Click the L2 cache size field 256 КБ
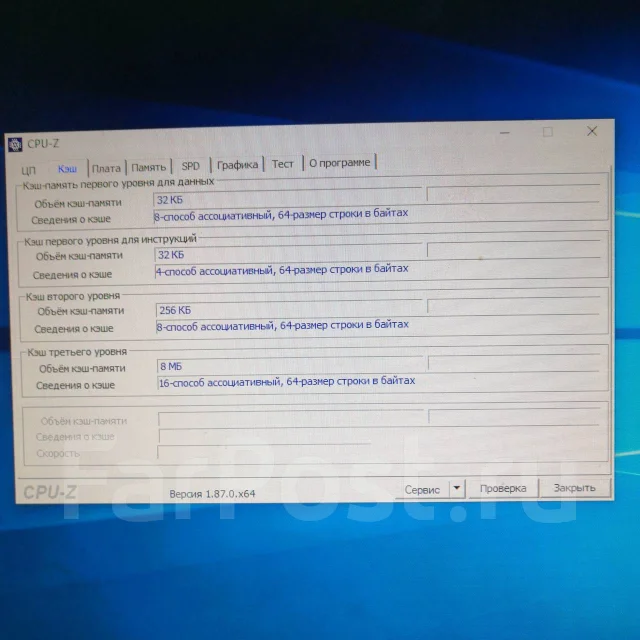The image size is (640, 640). click(x=289, y=309)
